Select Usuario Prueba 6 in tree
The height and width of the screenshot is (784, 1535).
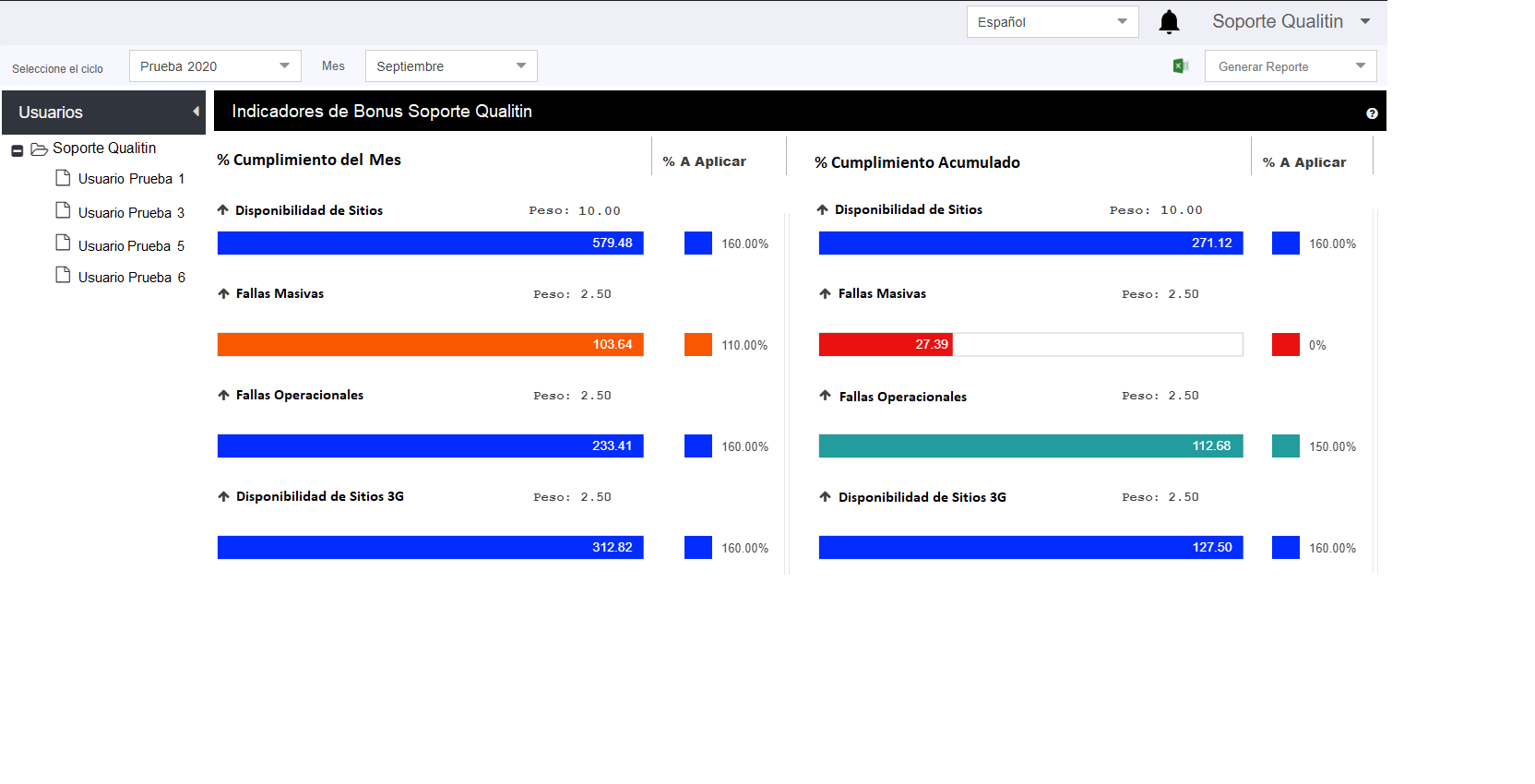pyautogui.click(x=131, y=278)
